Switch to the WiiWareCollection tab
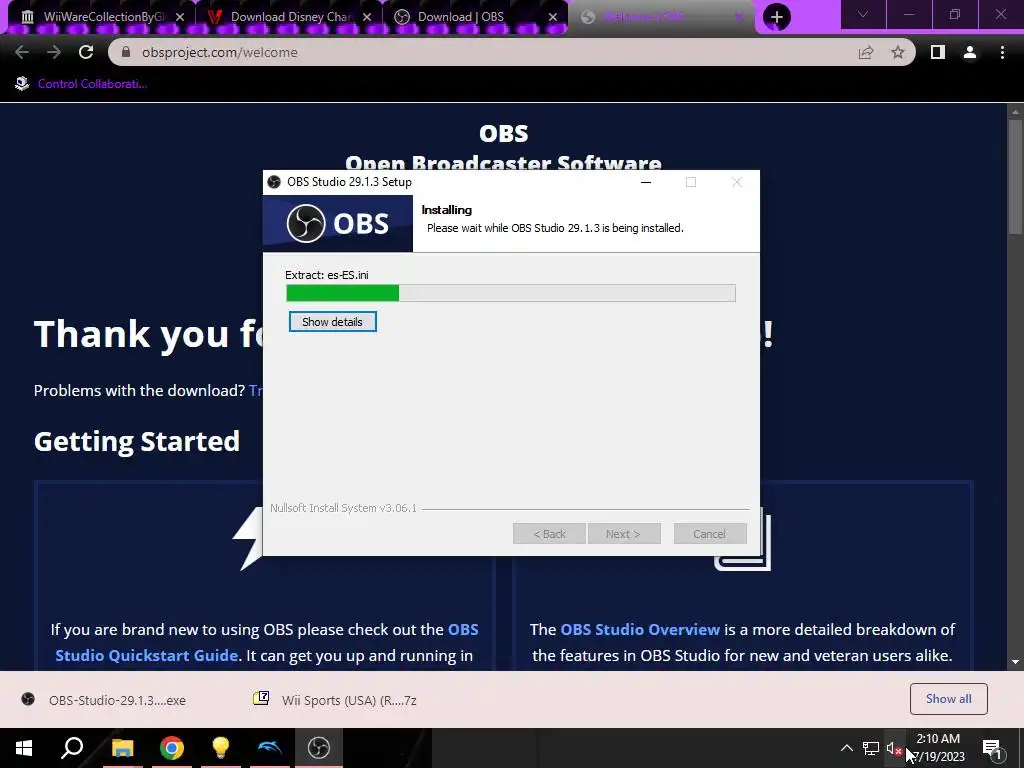 pyautogui.click(x=104, y=17)
